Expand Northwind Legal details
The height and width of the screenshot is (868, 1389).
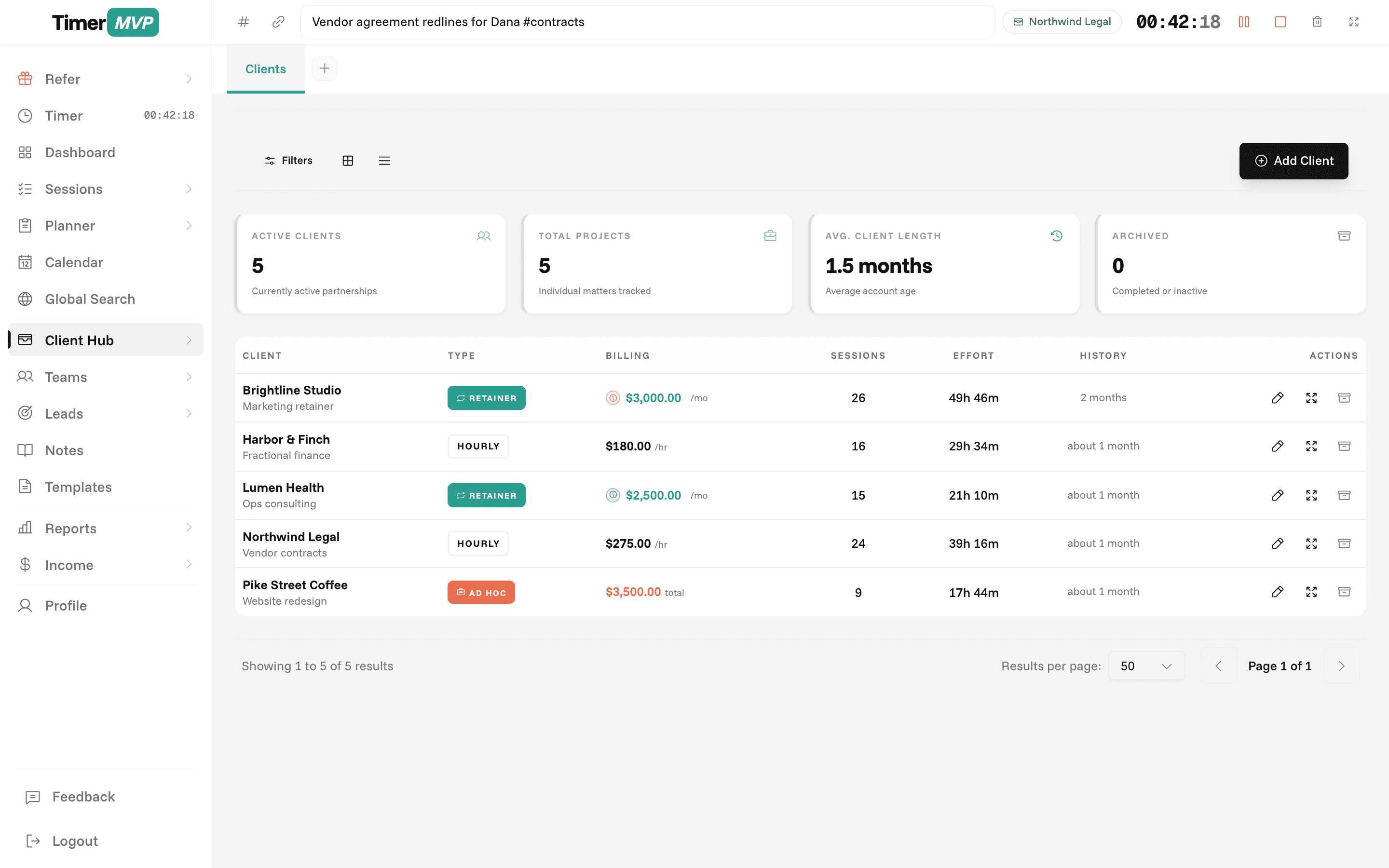[x=1311, y=543]
